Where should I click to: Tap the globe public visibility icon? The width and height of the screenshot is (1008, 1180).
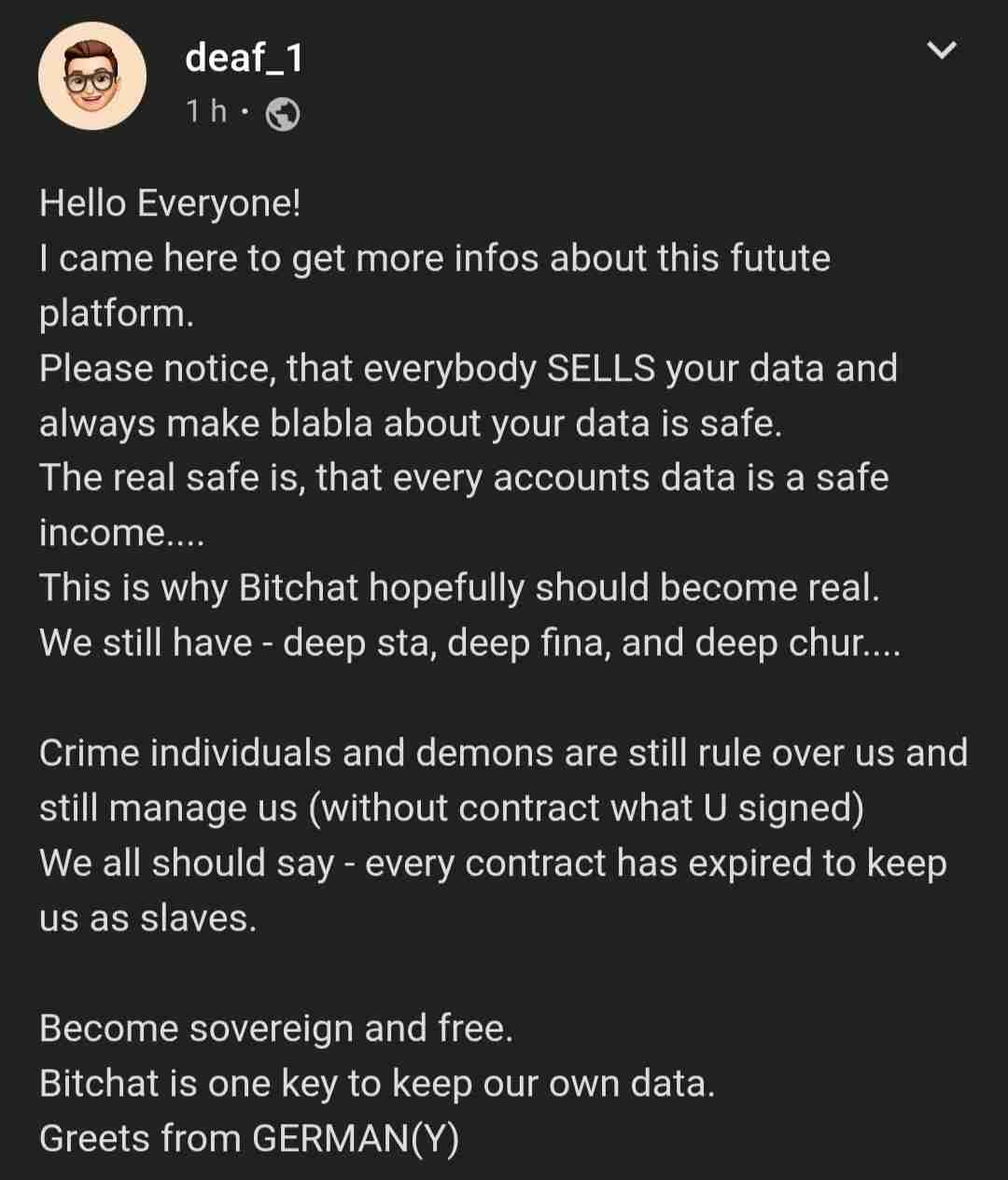pyautogui.click(x=283, y=114)
